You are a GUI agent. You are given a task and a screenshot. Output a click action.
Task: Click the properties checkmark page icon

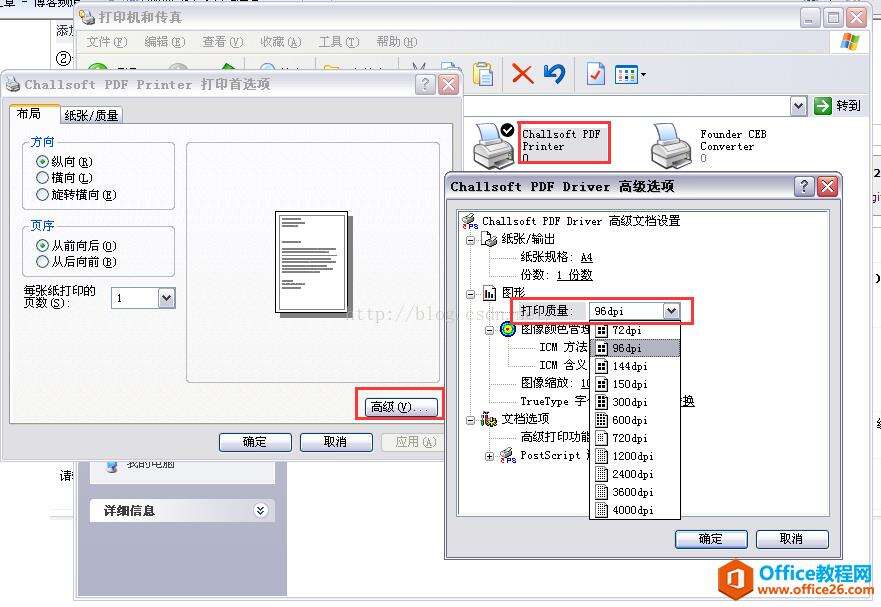(x=595, y=74)
